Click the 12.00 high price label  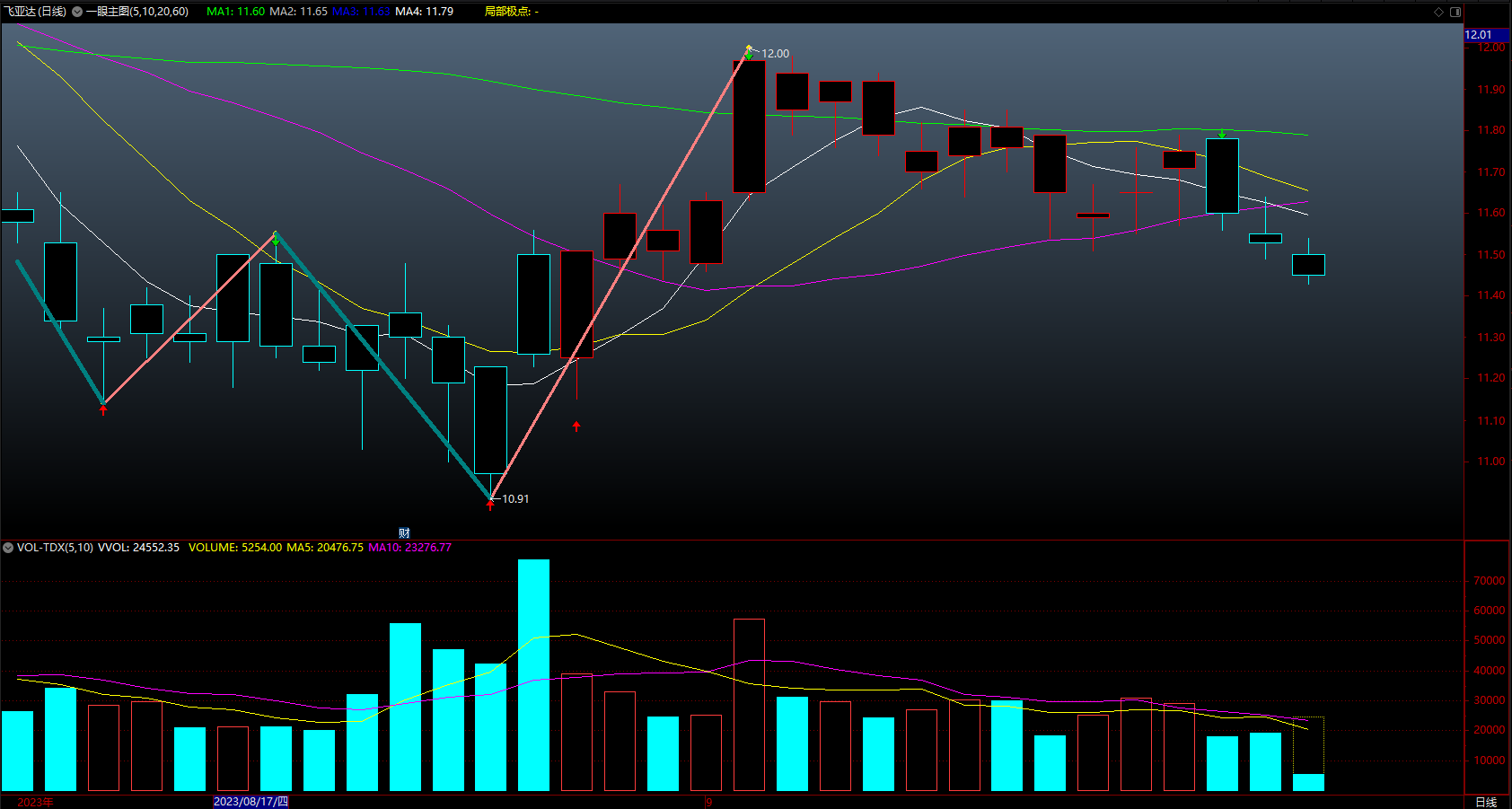pos(775,54)
